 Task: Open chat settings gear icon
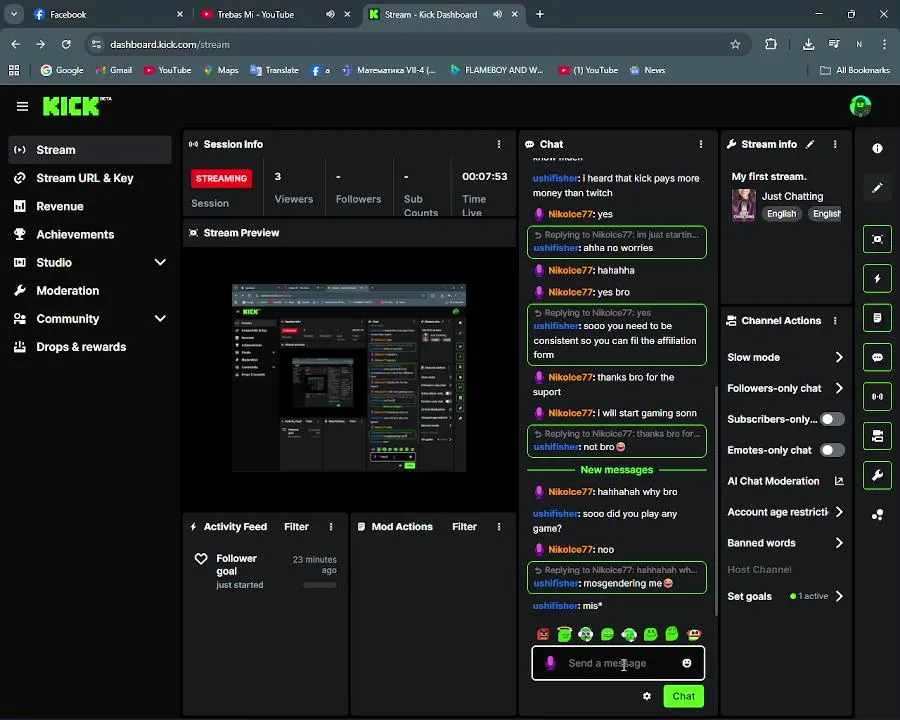[647, 696]
